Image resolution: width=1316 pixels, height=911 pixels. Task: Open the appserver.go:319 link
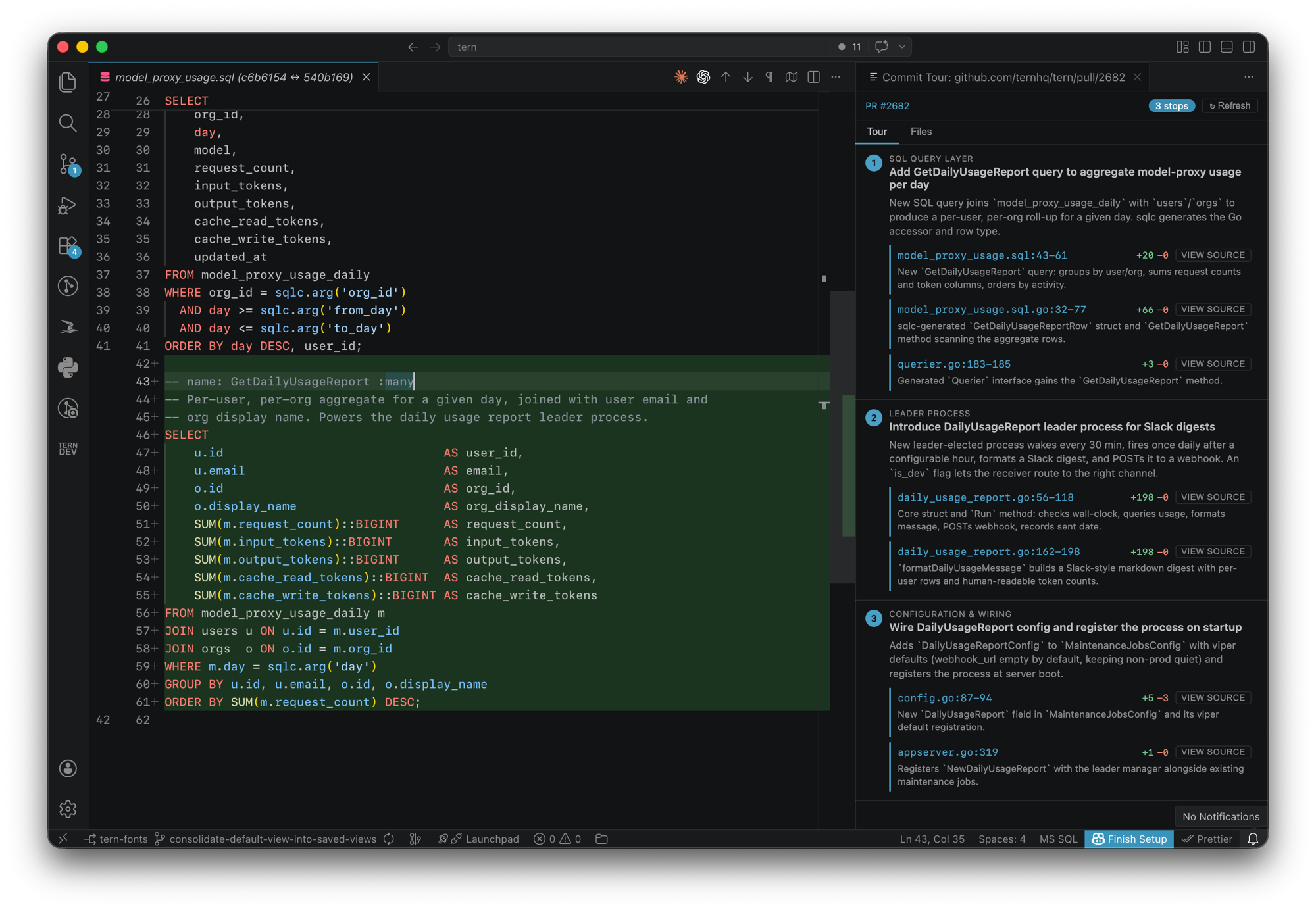[948, 752]
